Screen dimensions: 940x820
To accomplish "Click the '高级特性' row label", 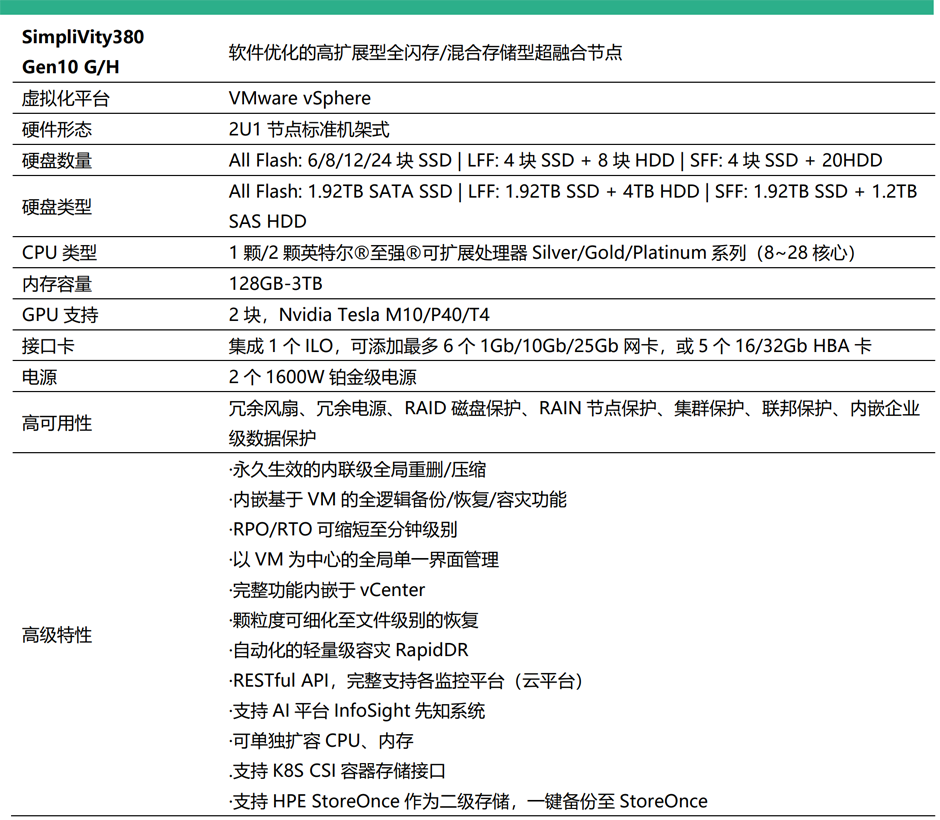I will [x=57, y=635].
